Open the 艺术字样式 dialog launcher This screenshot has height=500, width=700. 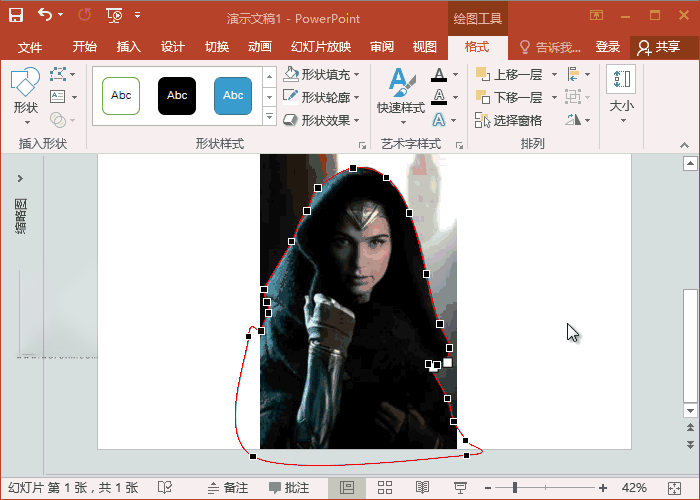coord(459,146)
